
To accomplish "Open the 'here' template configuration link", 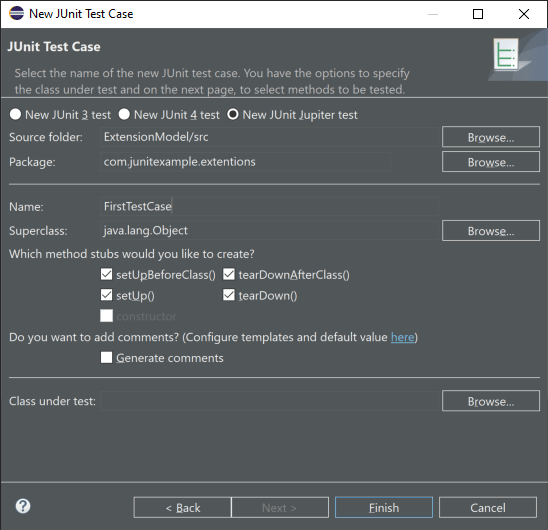I will [x=402, y=337].
